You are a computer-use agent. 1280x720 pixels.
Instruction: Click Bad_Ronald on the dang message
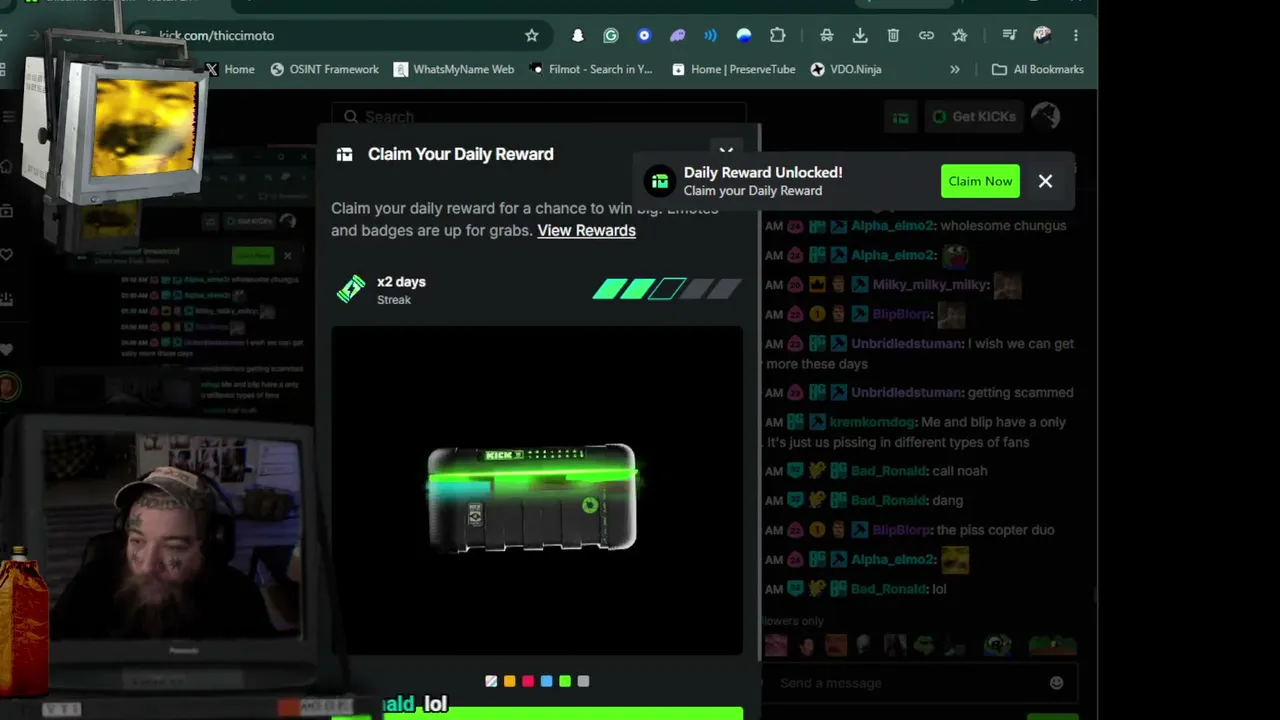(x=888, y=500)
